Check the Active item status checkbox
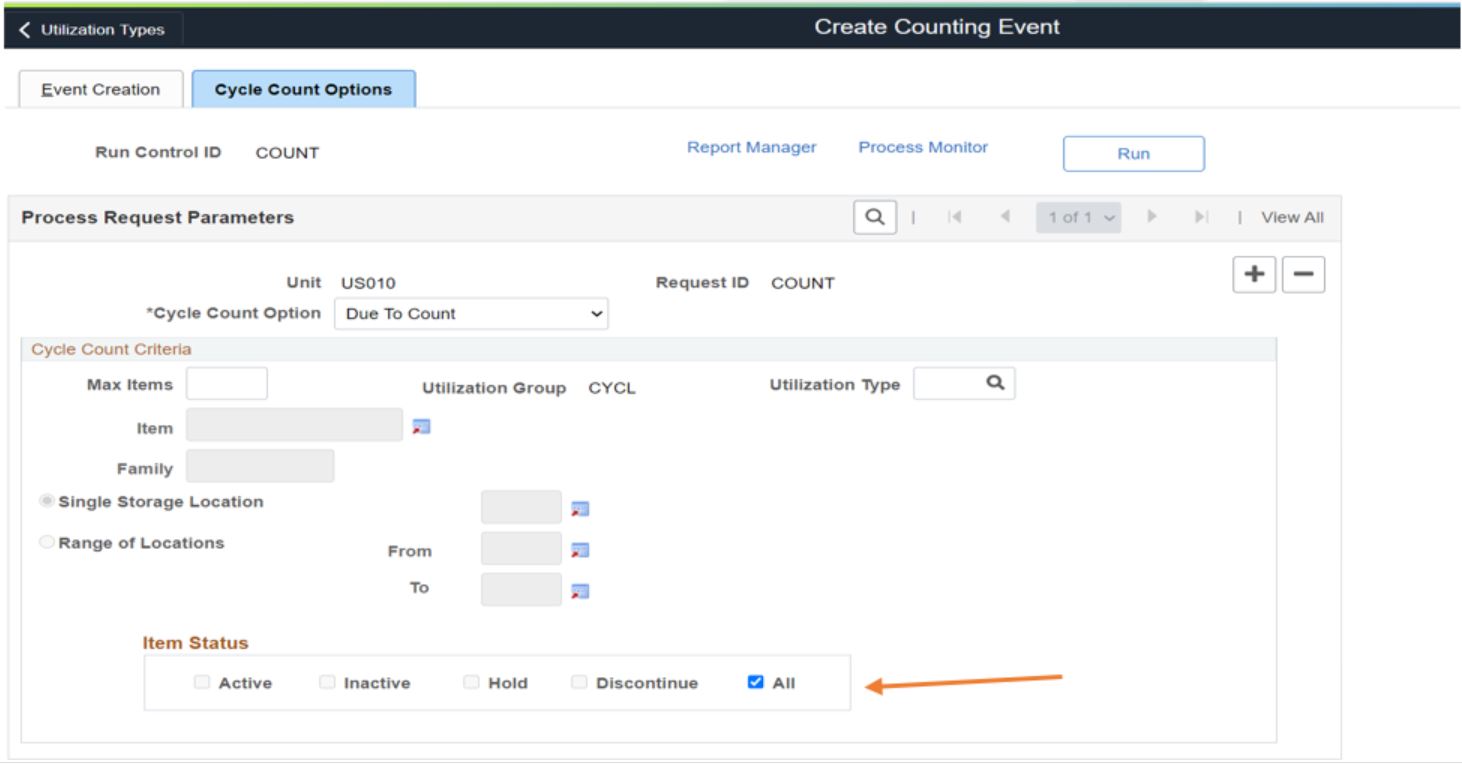This screenshot has height=765, width=1462. tap(203, 684)
